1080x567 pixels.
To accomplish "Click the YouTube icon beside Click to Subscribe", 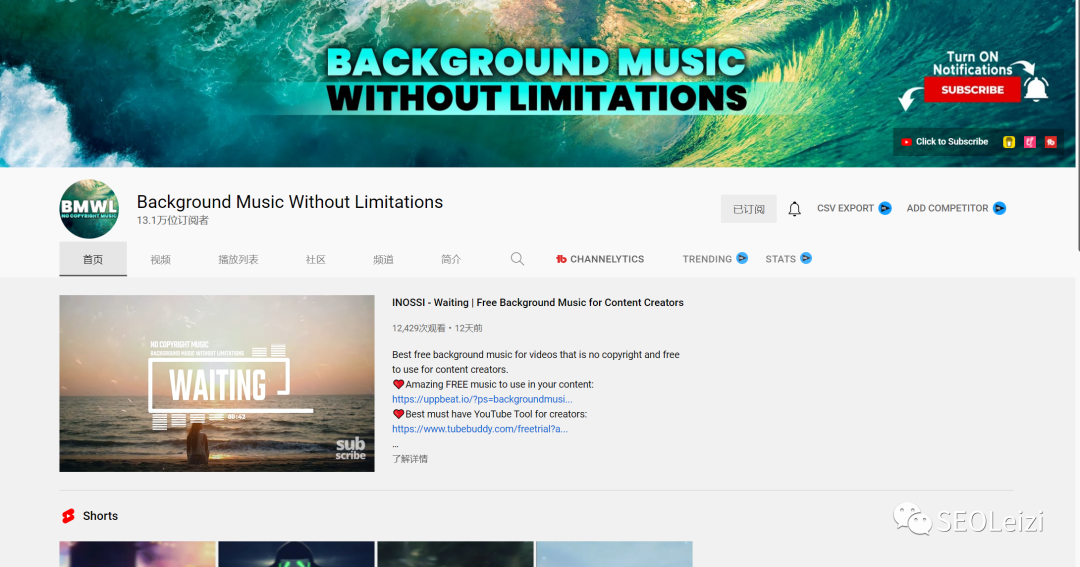I will [x=906, y=142].
